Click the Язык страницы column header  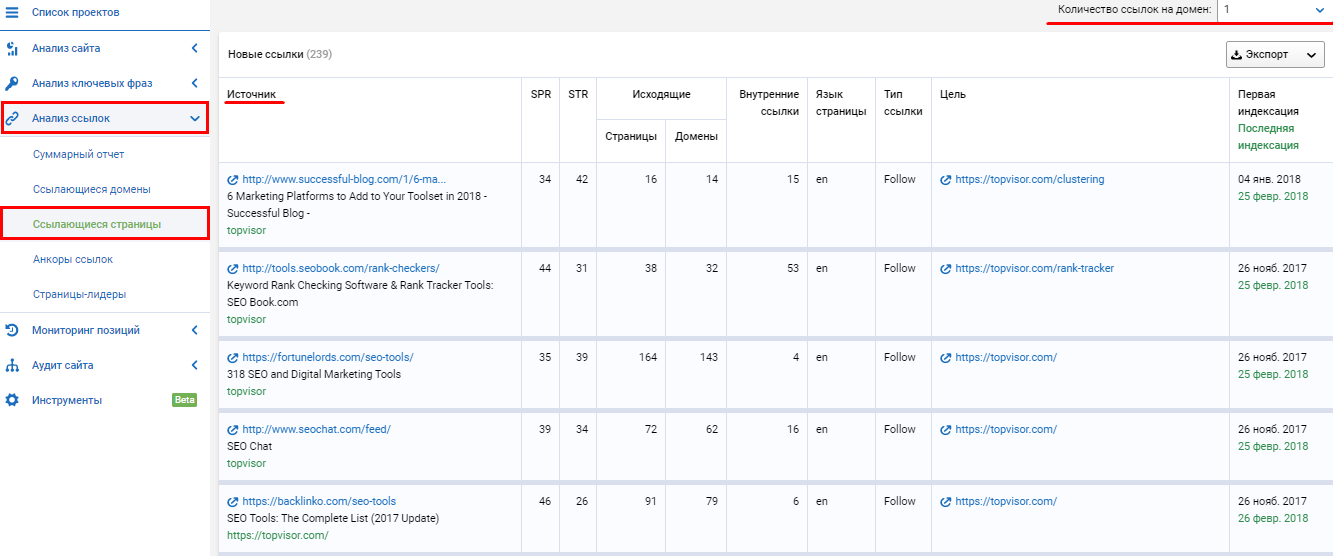841,103
